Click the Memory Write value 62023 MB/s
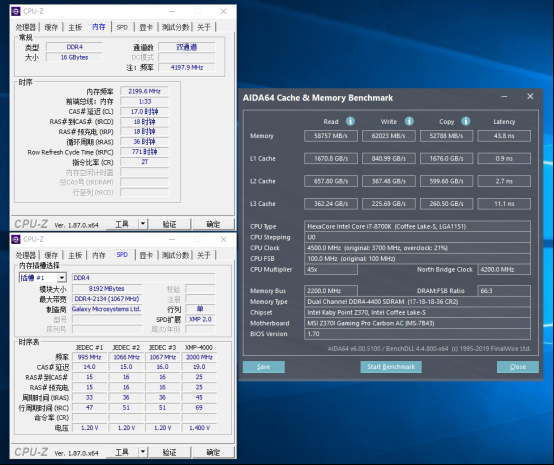554x465 pixels. tap(389, 136)
